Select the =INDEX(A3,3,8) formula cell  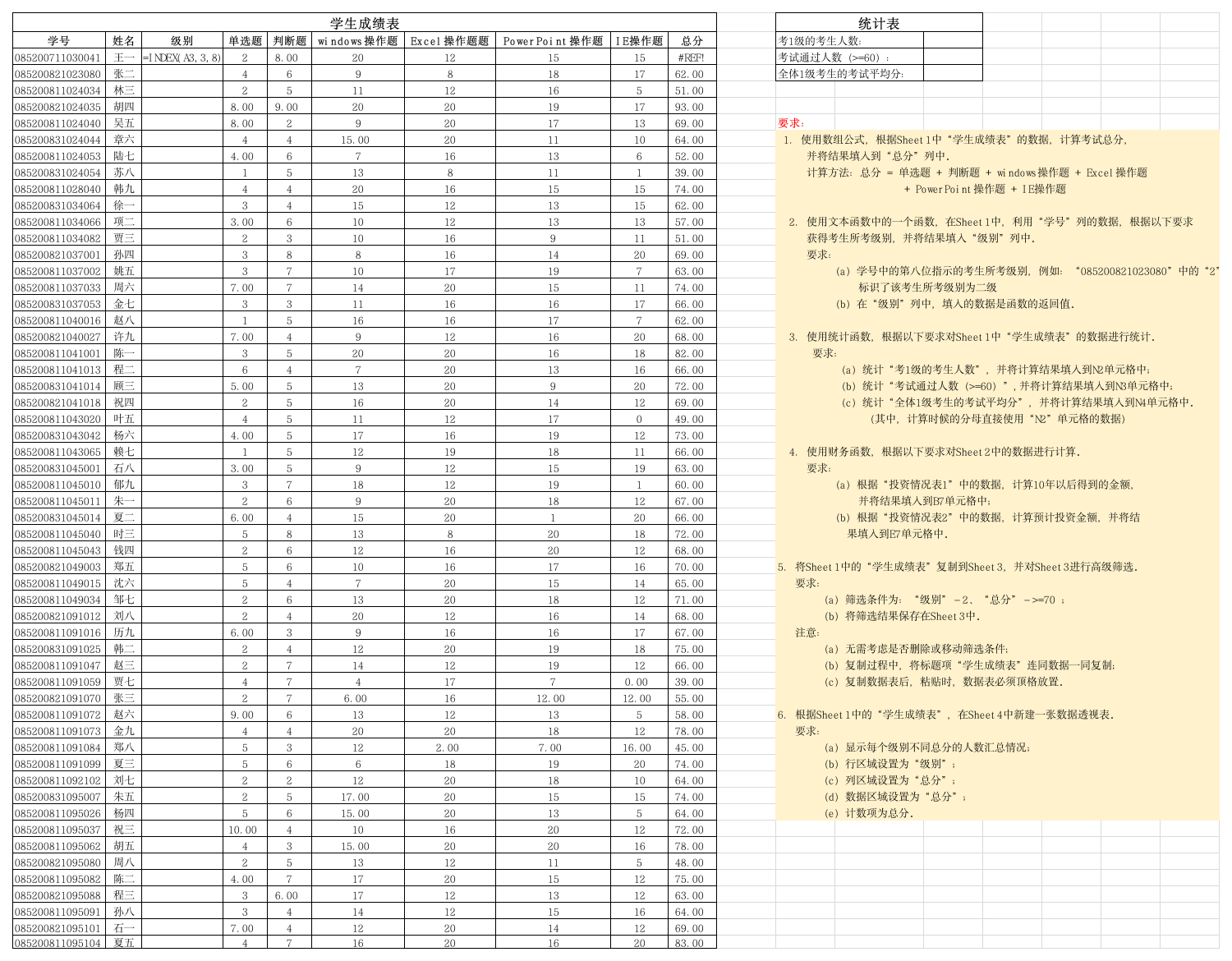[x=182, y=57]
